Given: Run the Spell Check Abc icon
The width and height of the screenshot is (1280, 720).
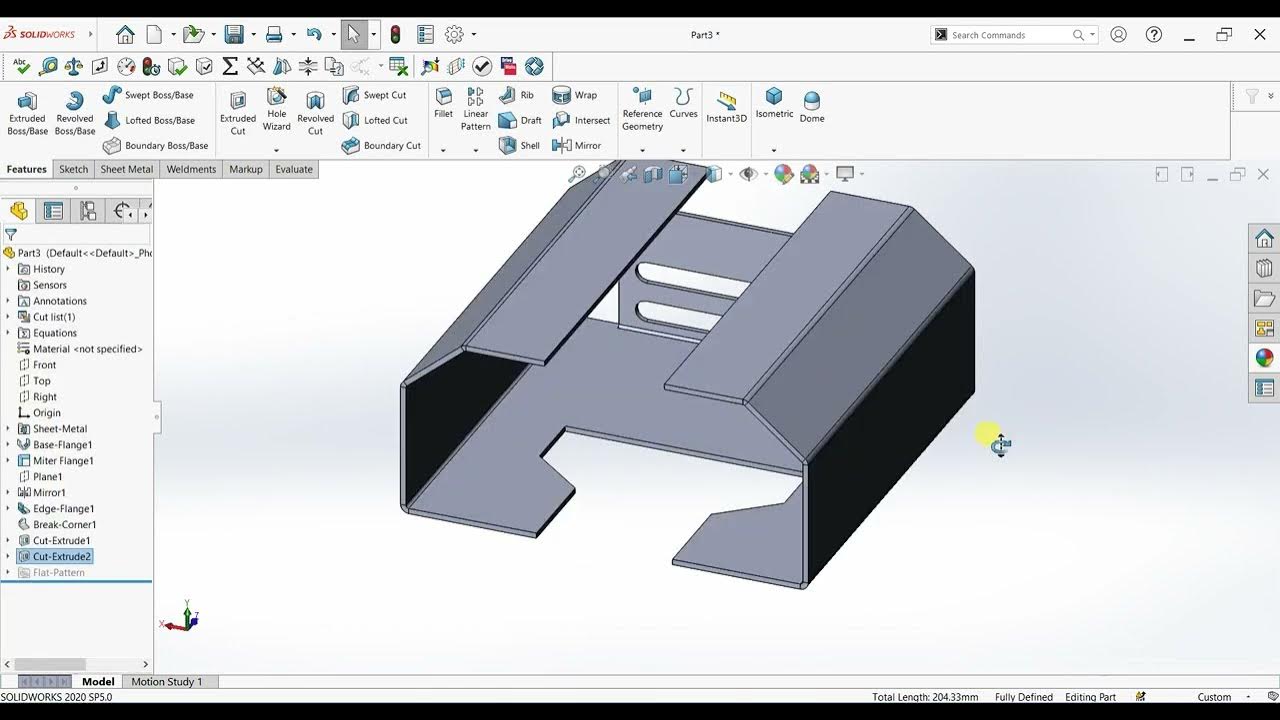Looking at the screenshot, I should [21, 67].
